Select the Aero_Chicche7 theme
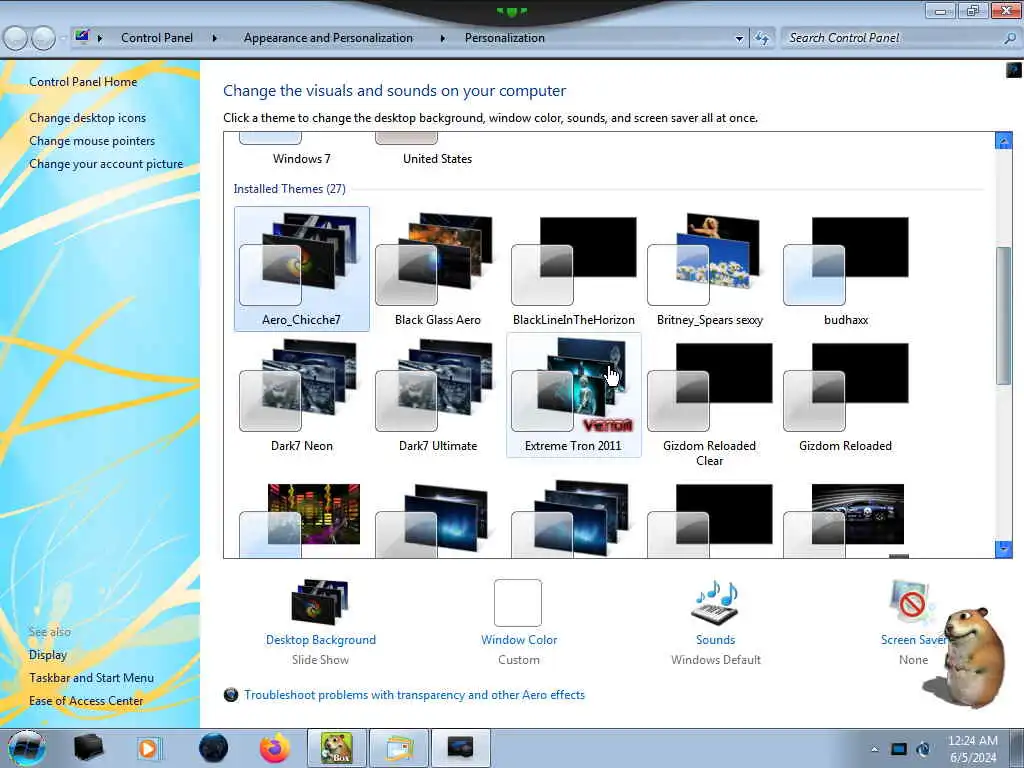1024x768 pixels. coord(301,268)
